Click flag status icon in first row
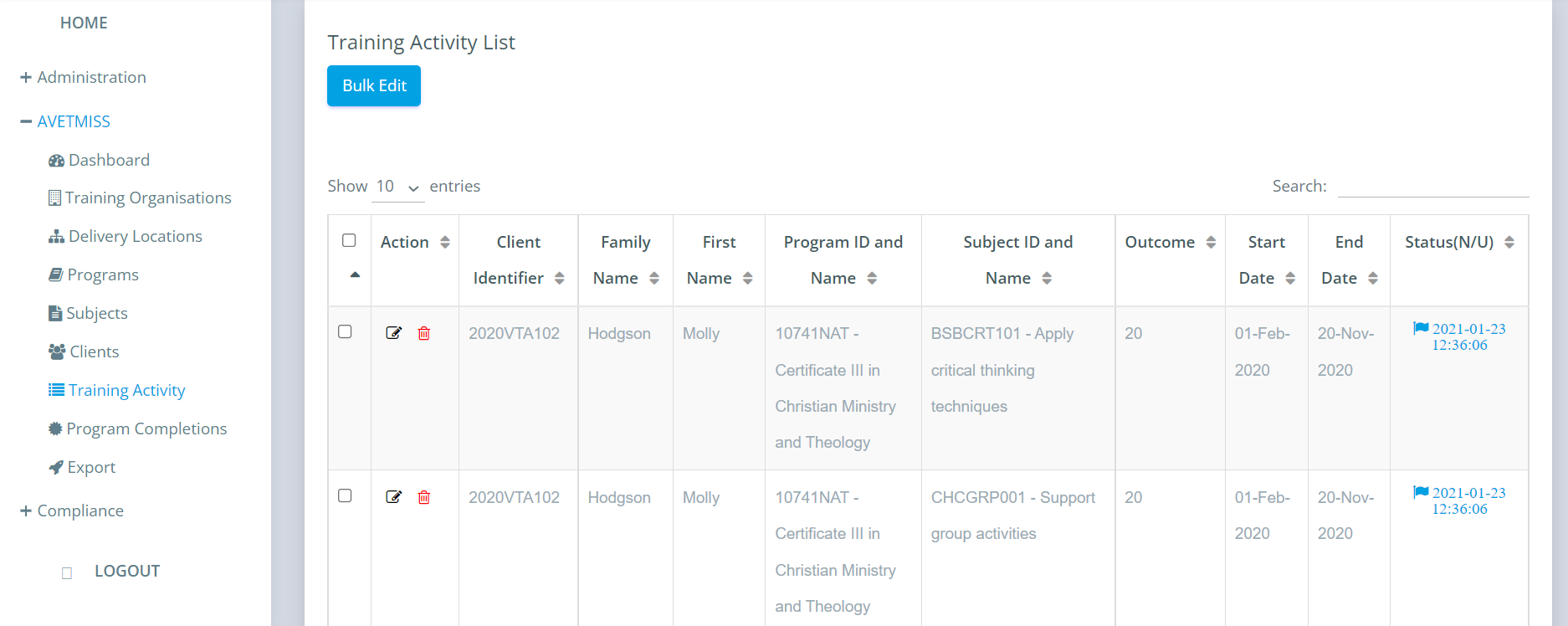1568x626 pixels. [1421, 328]
